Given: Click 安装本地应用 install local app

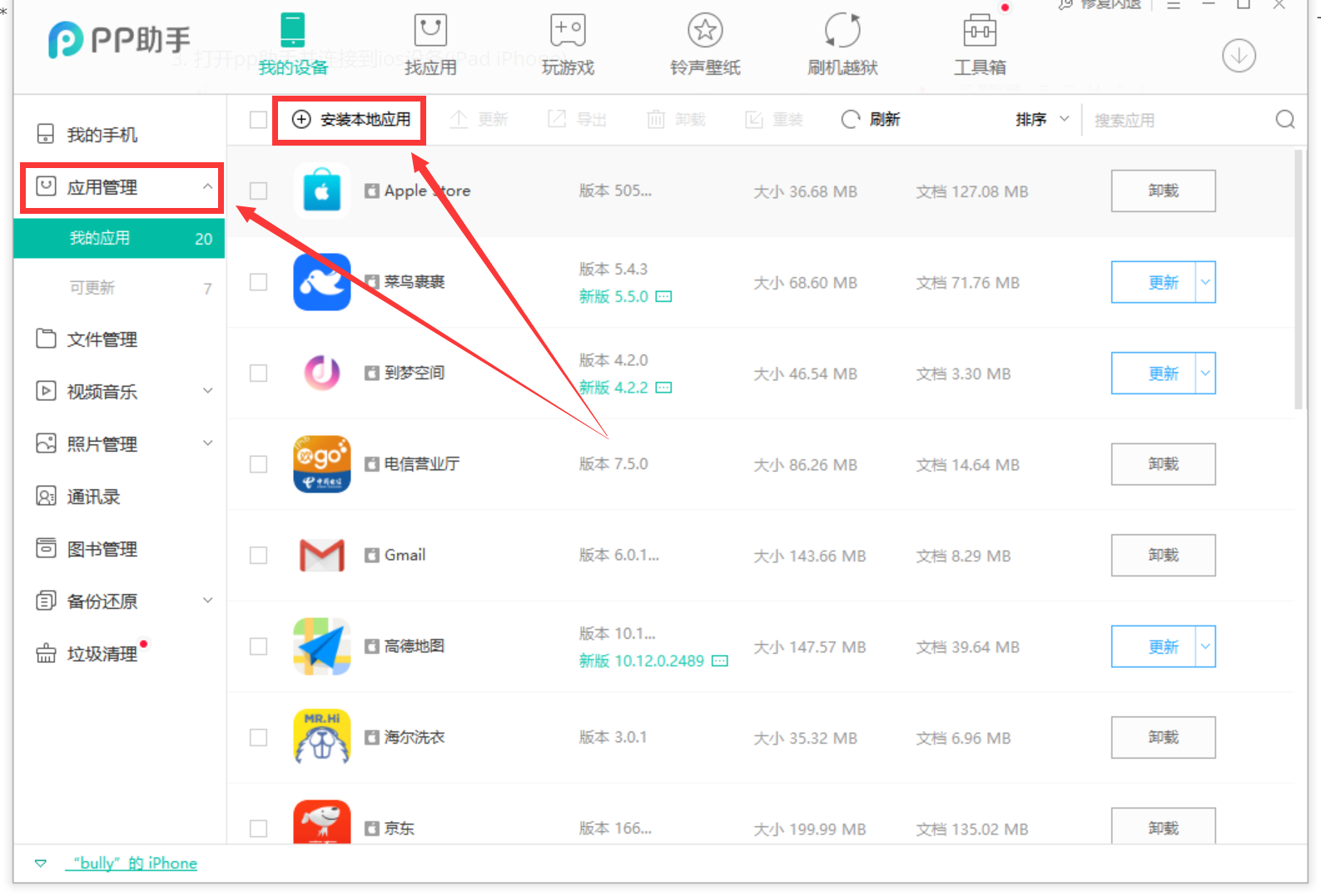Looking at the screenshot, I should (x=350, y=120).
